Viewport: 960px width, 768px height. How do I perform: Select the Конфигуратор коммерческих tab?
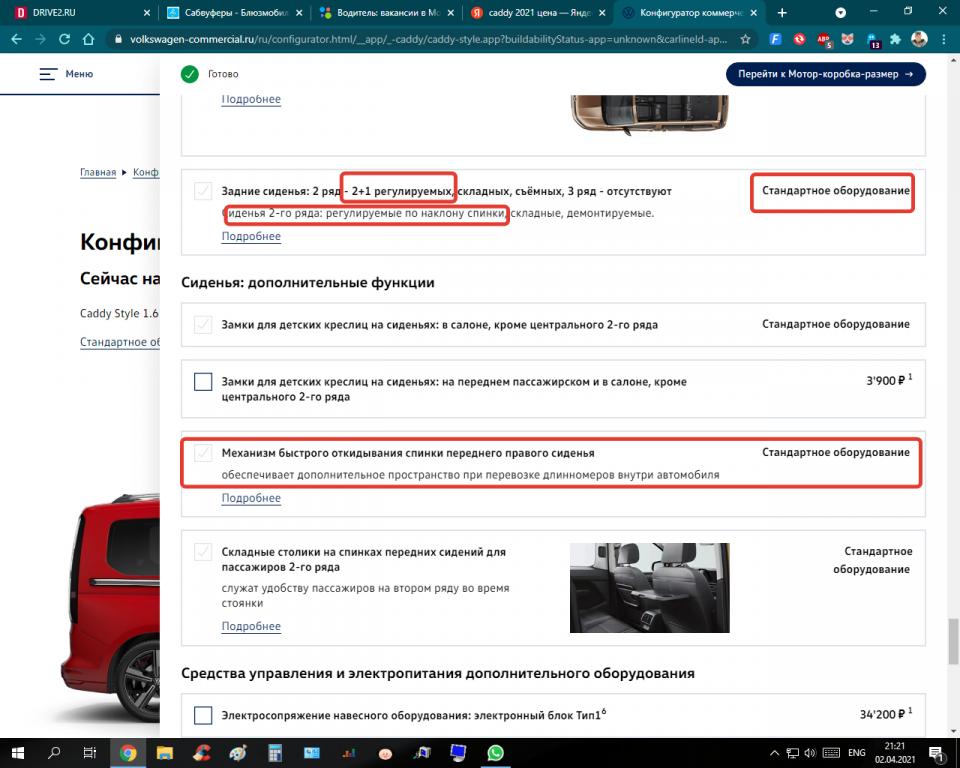(690, 13)
